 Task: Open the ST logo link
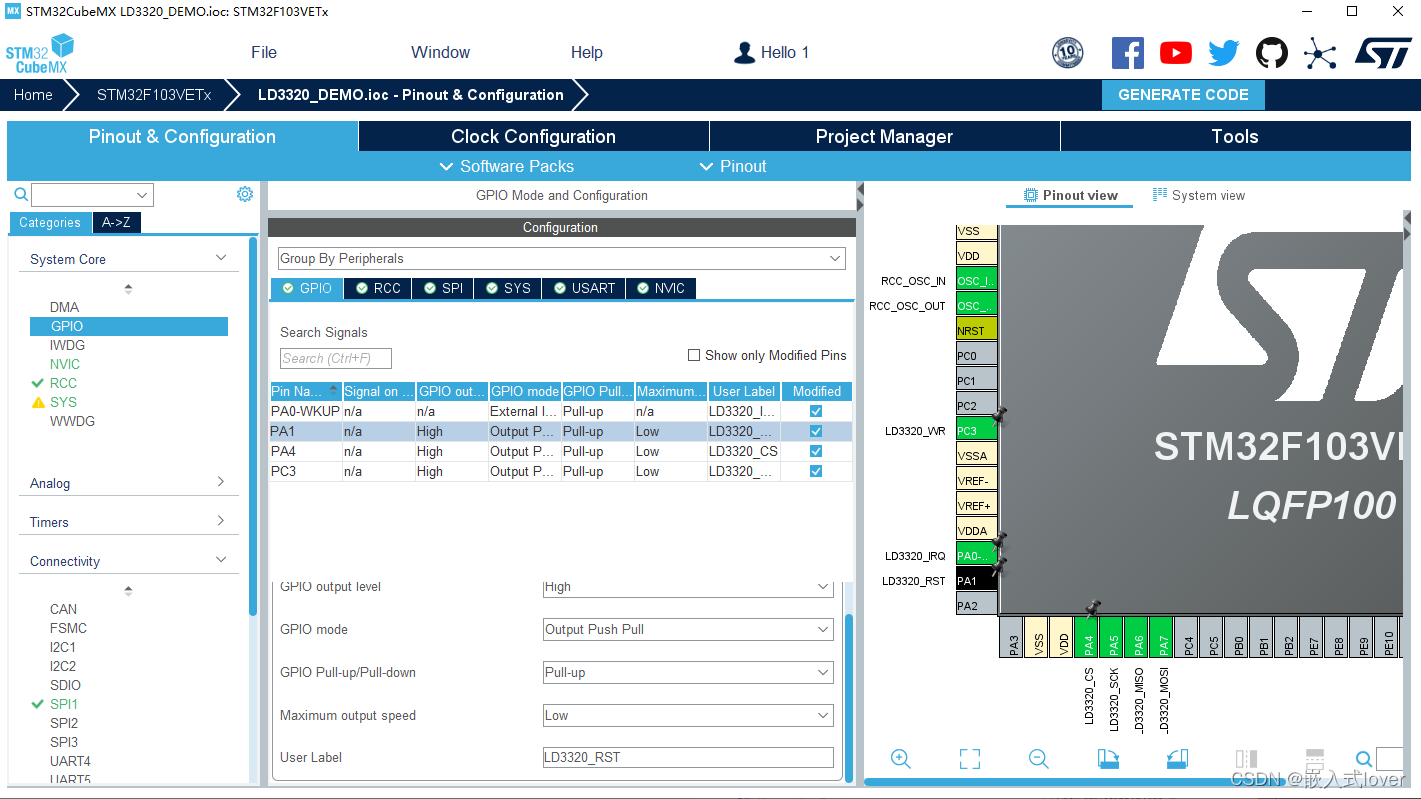[x=1383, y=53]
